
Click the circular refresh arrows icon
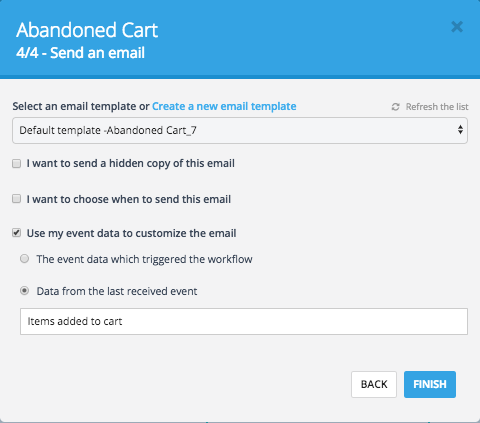(x=395, y=107)
